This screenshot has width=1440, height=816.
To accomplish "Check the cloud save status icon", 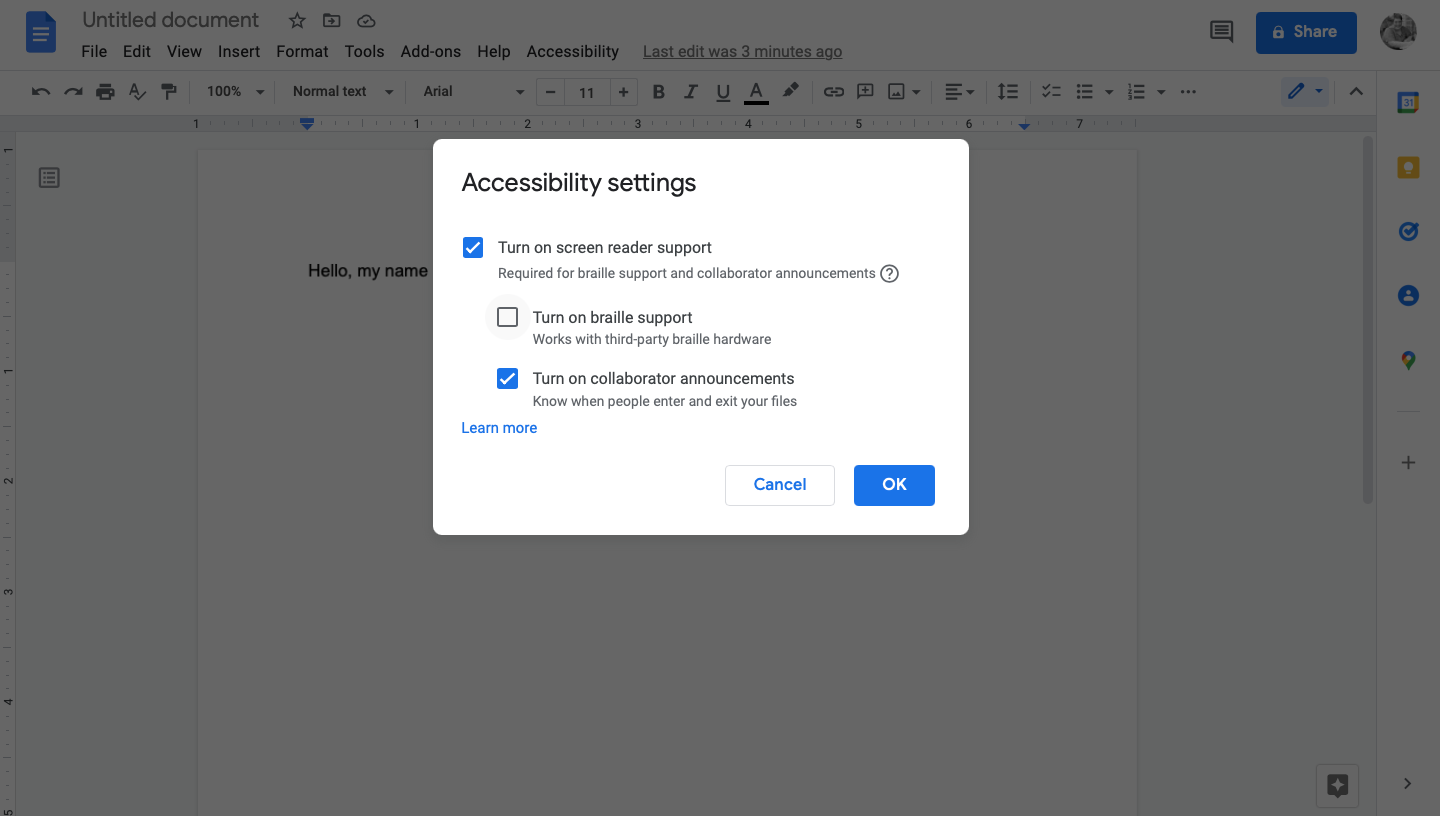I will [x=366, y=21].
